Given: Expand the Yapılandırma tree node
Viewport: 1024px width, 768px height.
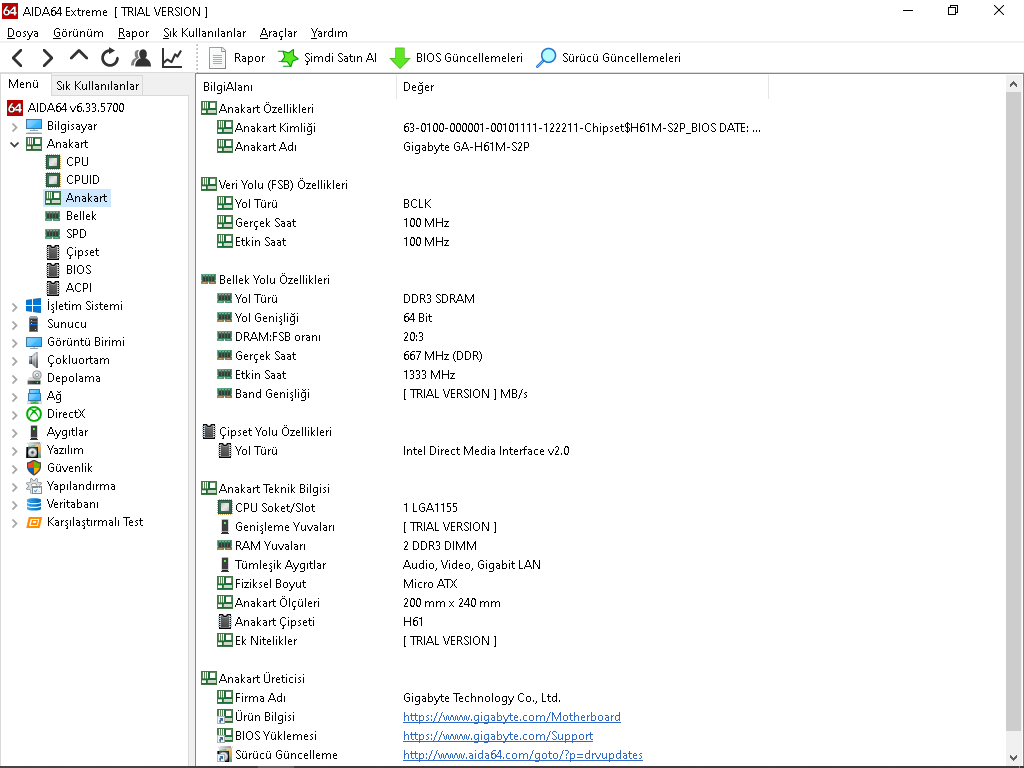Looking at the screenshot, I should pos(14,487).
